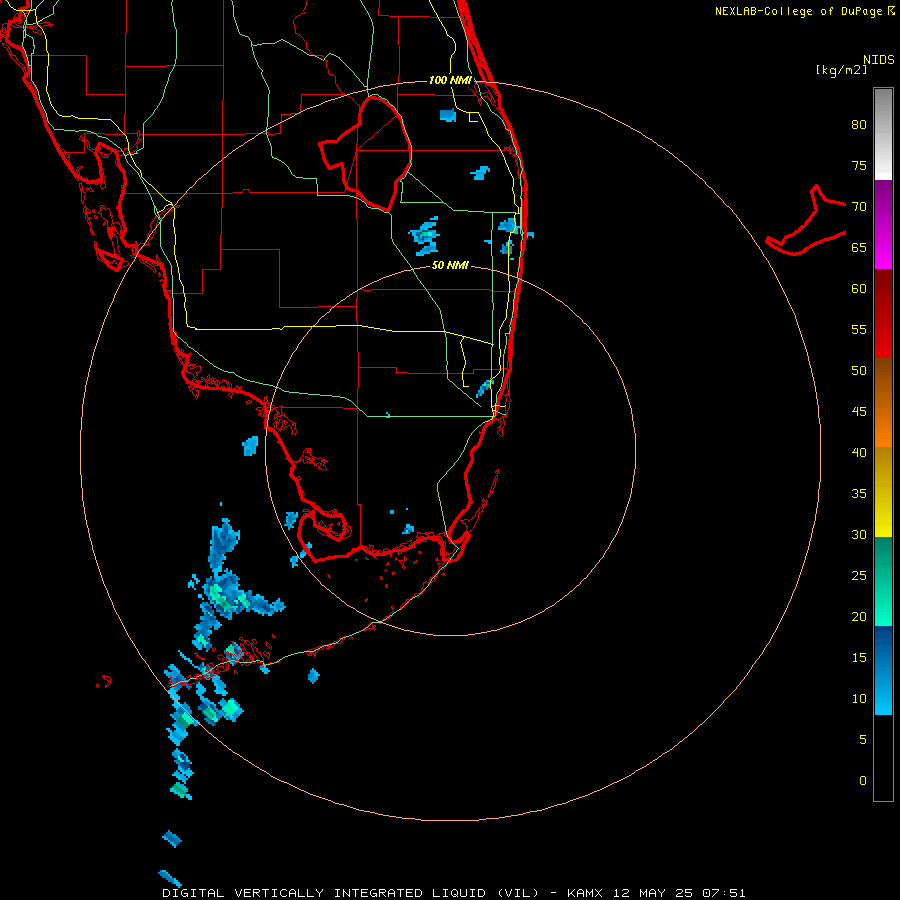
Task: Click the 35 value on the legend
Action: click(859, 494)
